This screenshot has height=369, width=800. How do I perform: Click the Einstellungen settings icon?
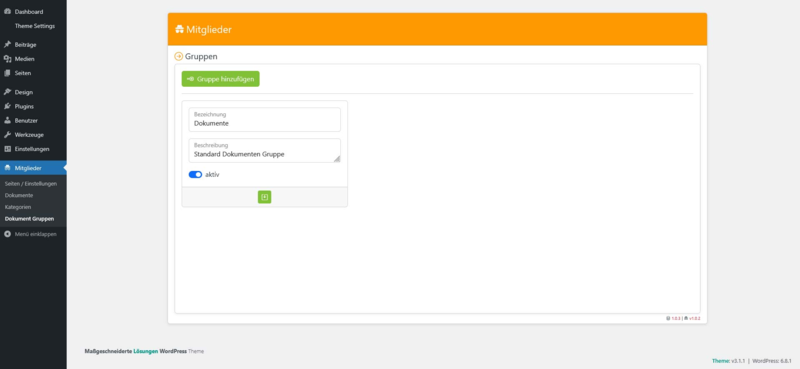(x=7, y=149)
